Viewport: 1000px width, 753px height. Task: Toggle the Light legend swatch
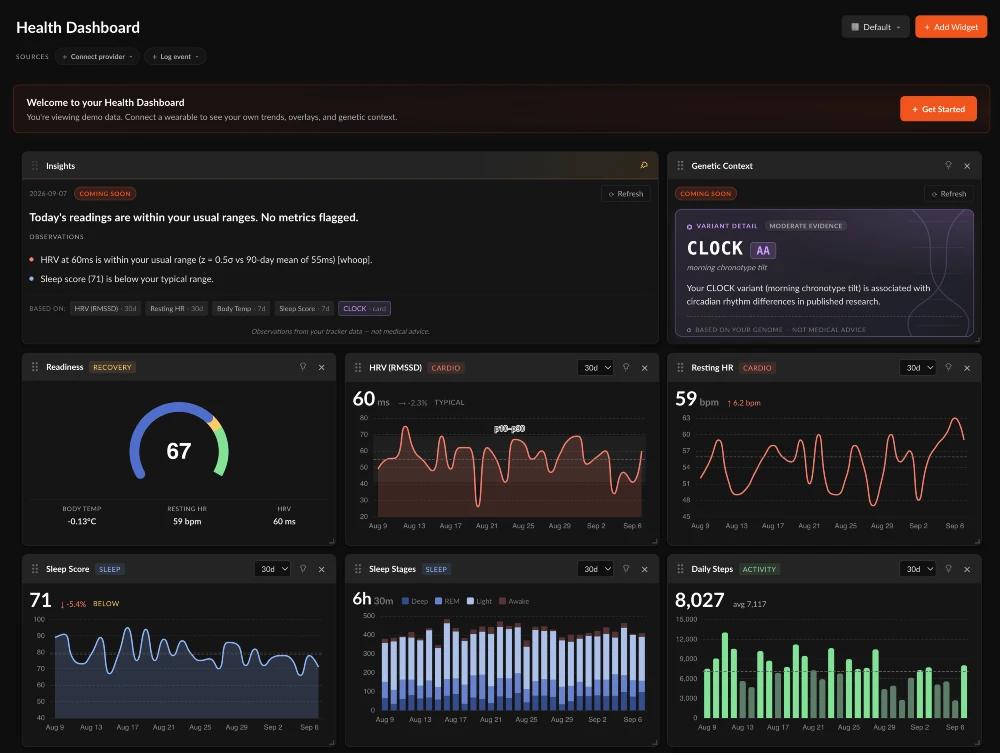pos(470,601)
